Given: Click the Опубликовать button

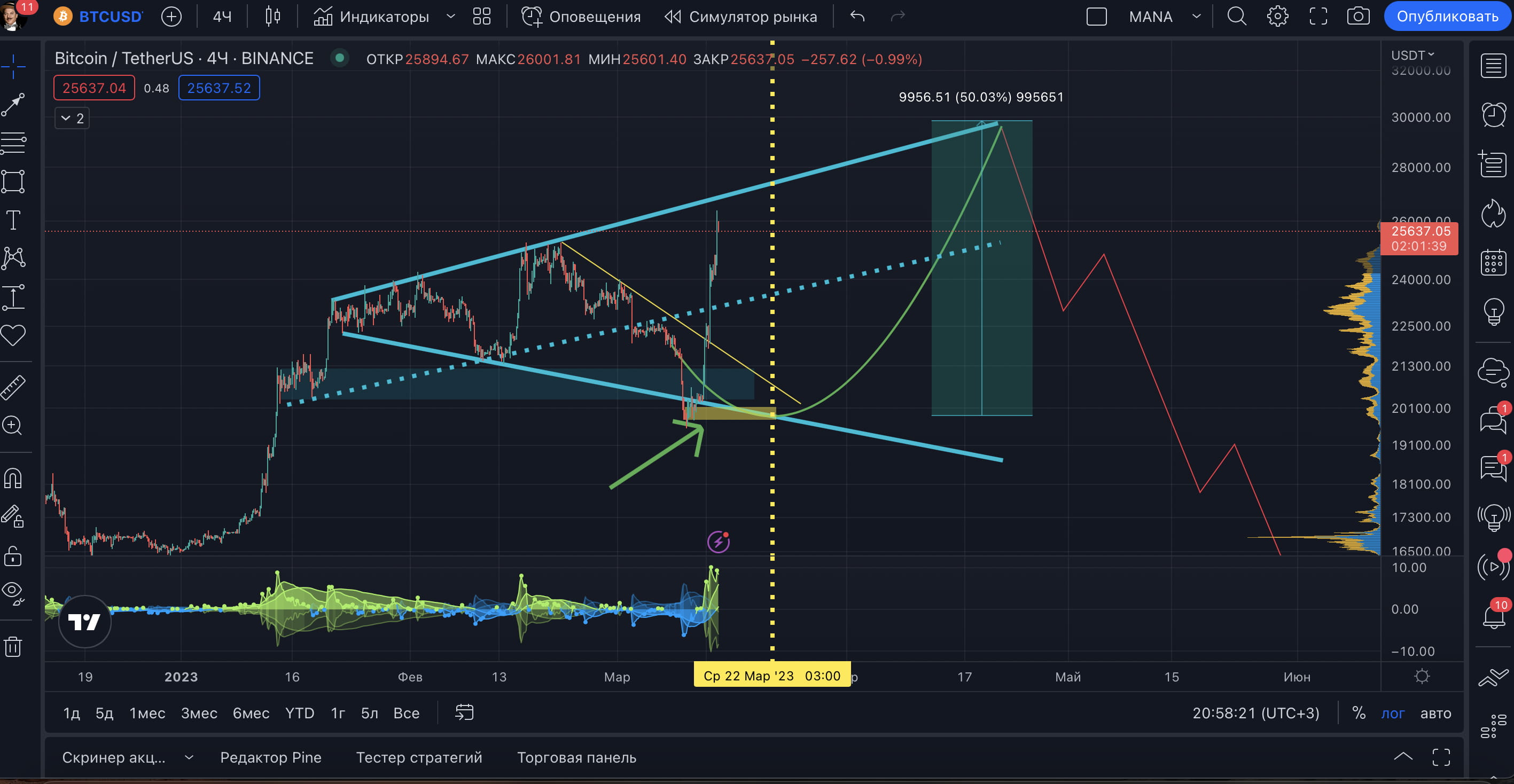Looking at the screenshot, I should 1447,17.
